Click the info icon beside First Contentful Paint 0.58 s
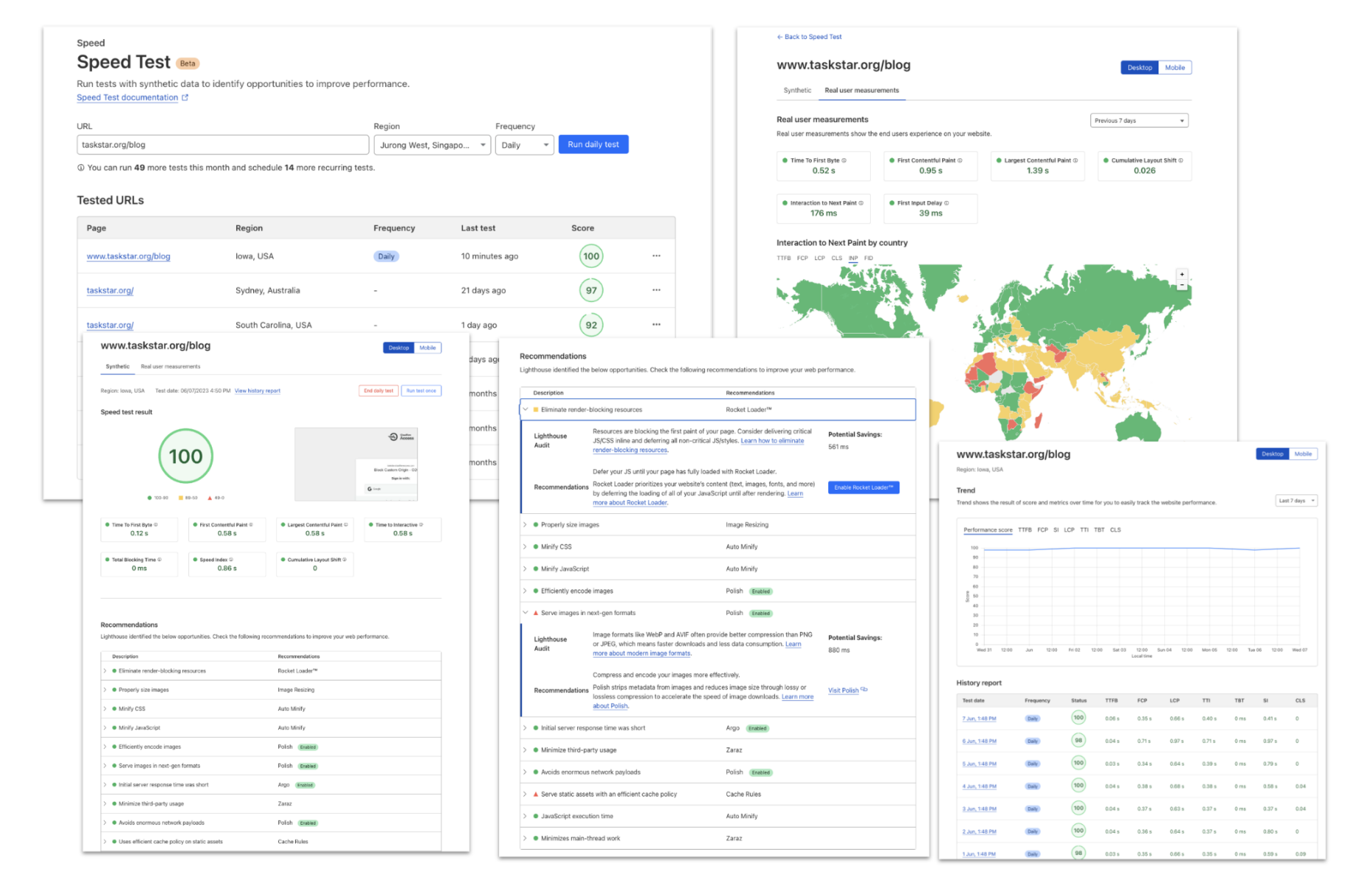The image size is (1372, 894). pyautogui.click(x=251, y=525)
